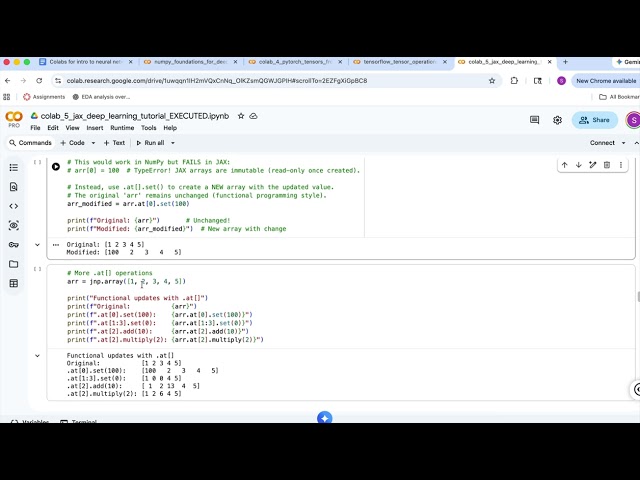Move cell down with arrow icon
Viewport: 640px width, 480px height.
(578, 165)
